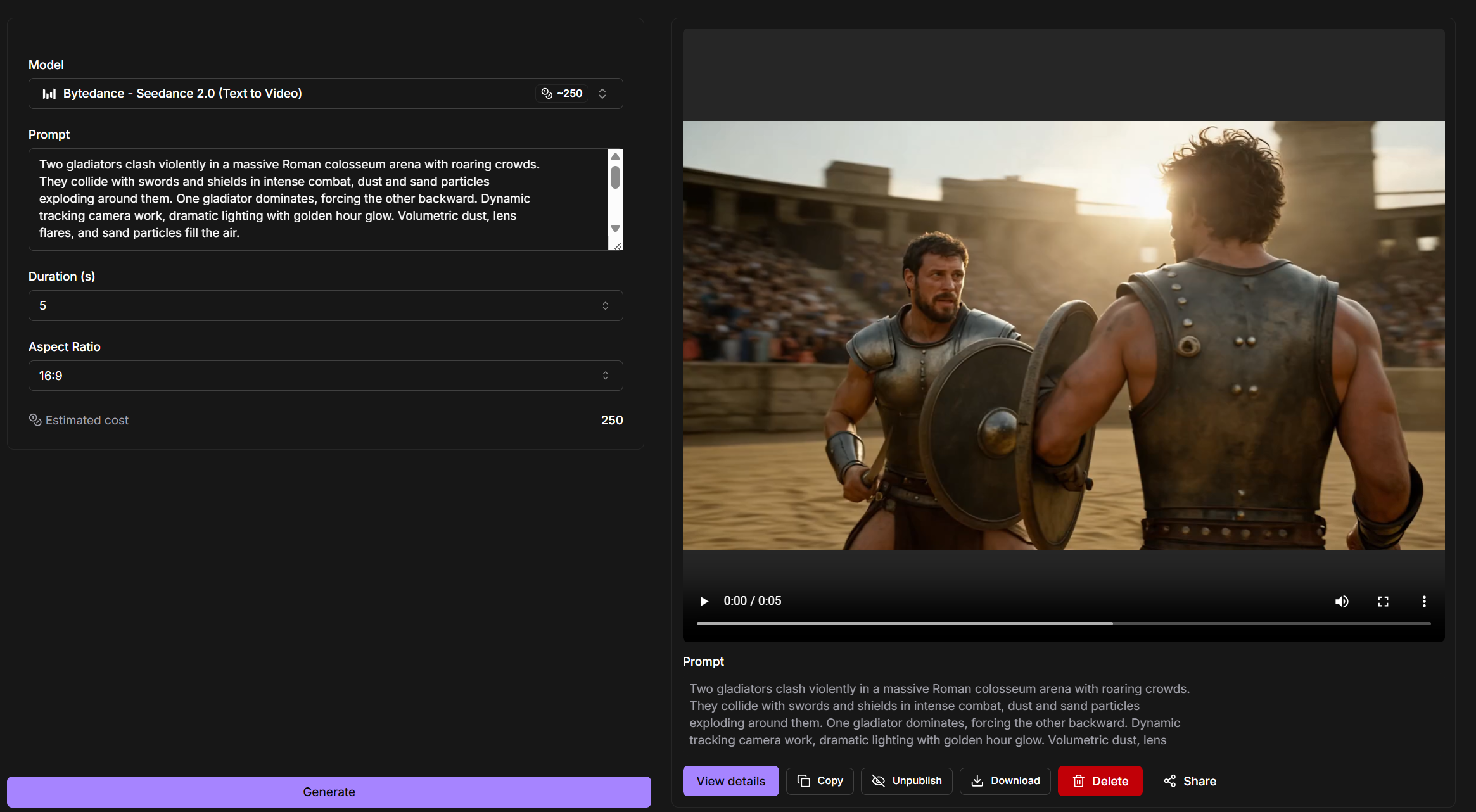Play the gladiator video
This screenshot has height=812, width=1476.
[703, 601]
